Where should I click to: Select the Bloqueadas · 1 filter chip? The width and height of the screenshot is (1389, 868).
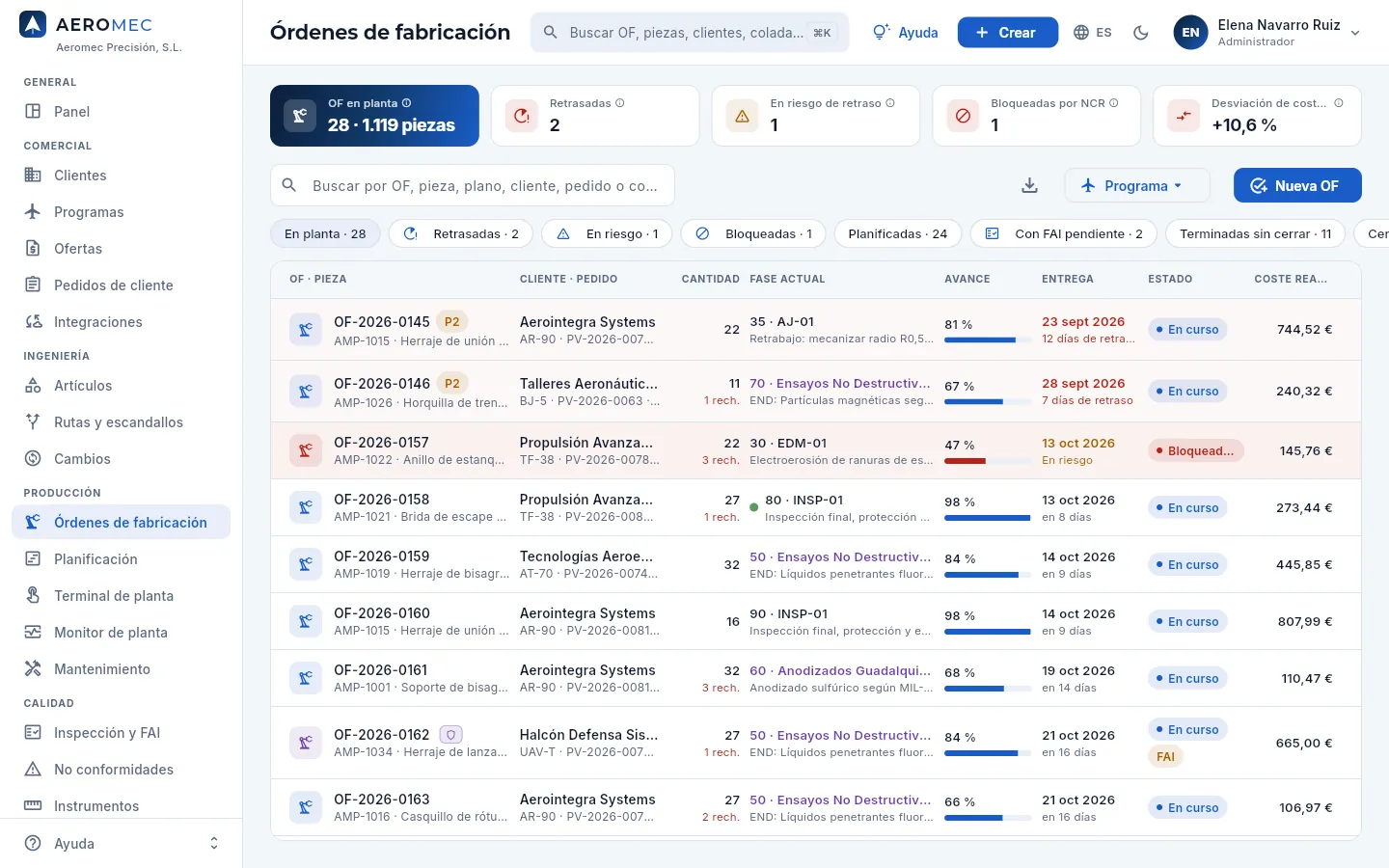753,233
